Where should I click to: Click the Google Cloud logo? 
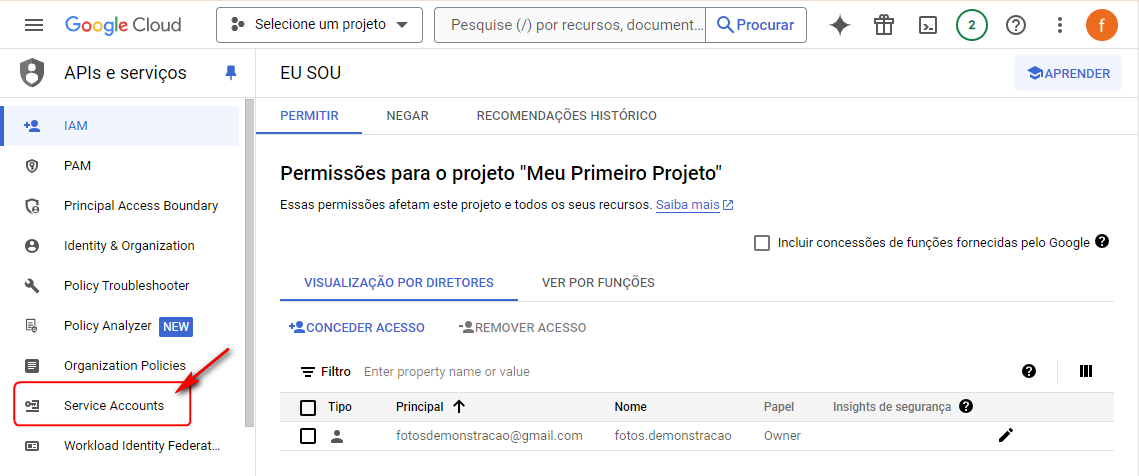(x=123, y=25)
